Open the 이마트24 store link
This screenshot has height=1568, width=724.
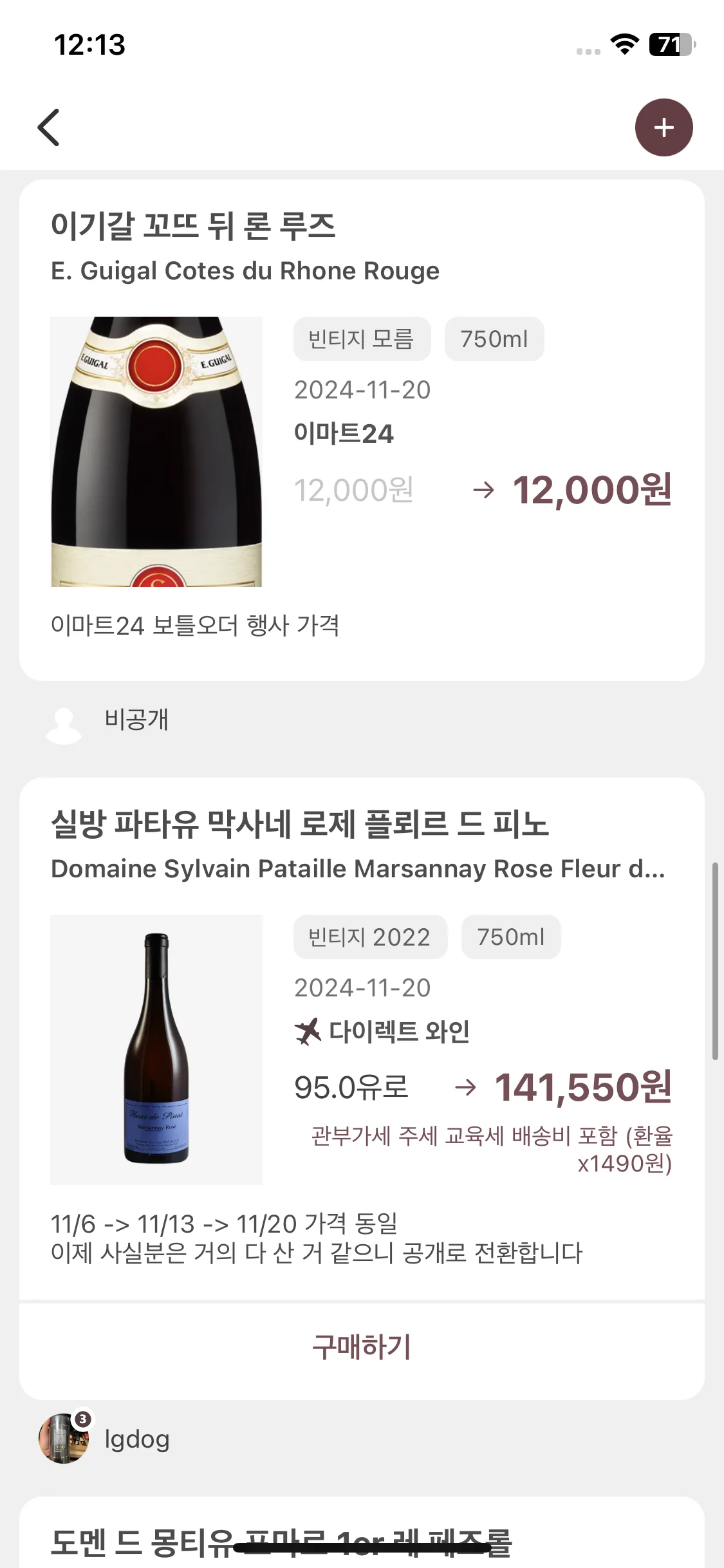pos(344,433)
